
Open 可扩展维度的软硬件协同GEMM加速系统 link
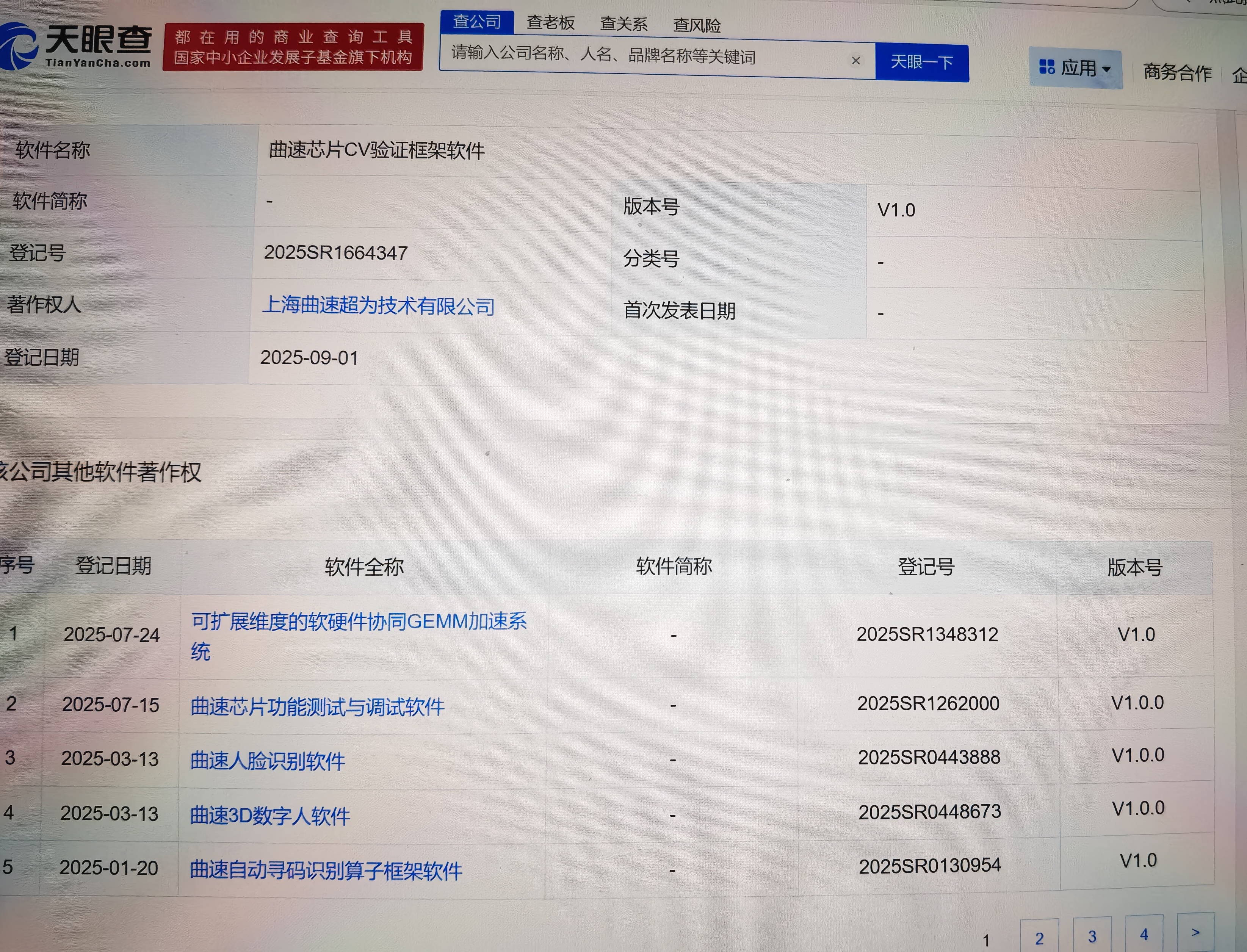point(359,636)
